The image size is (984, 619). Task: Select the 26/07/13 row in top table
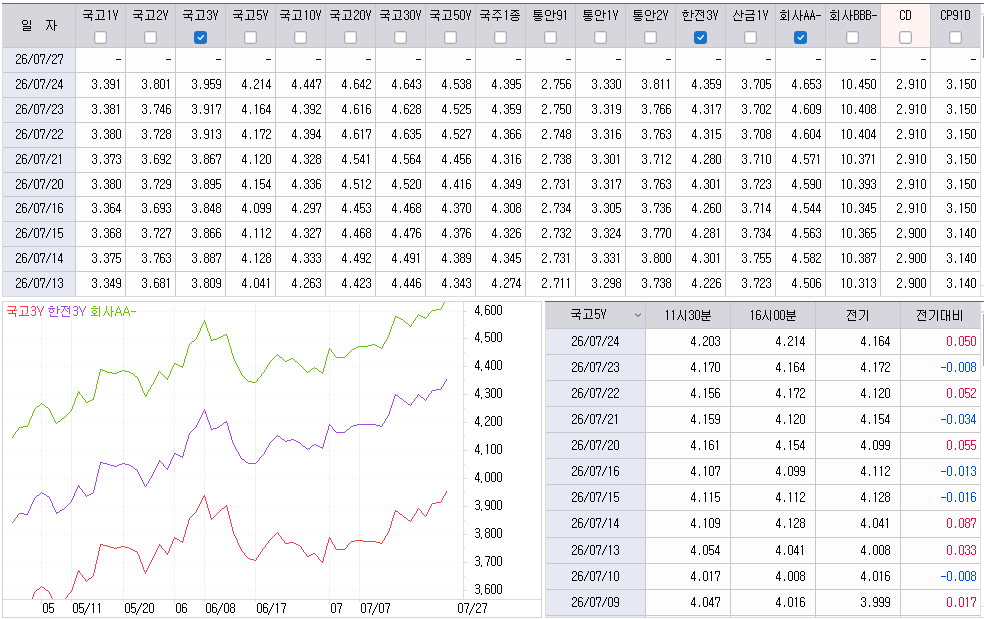pos(493,283)
